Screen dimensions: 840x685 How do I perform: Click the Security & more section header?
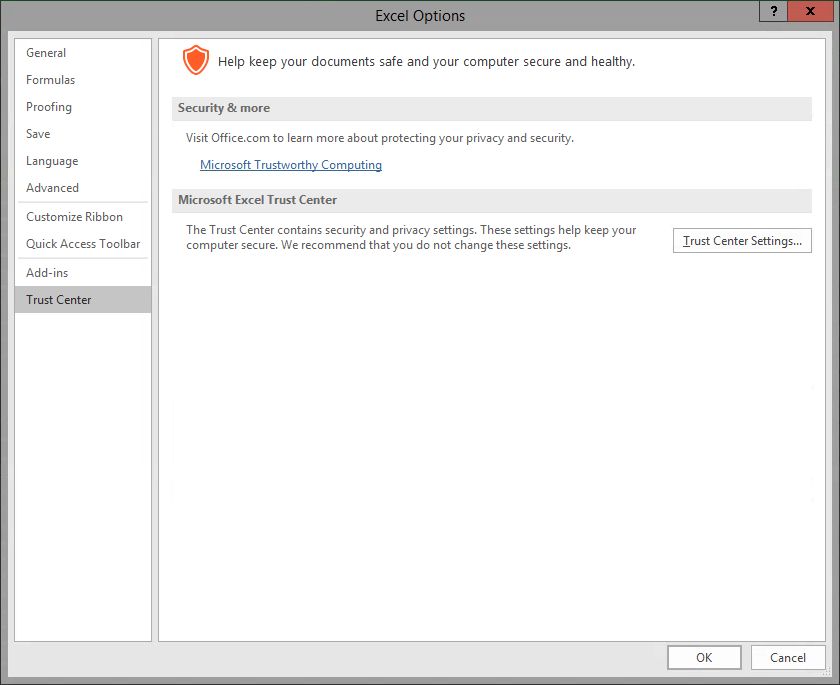[x=492, y=108]
